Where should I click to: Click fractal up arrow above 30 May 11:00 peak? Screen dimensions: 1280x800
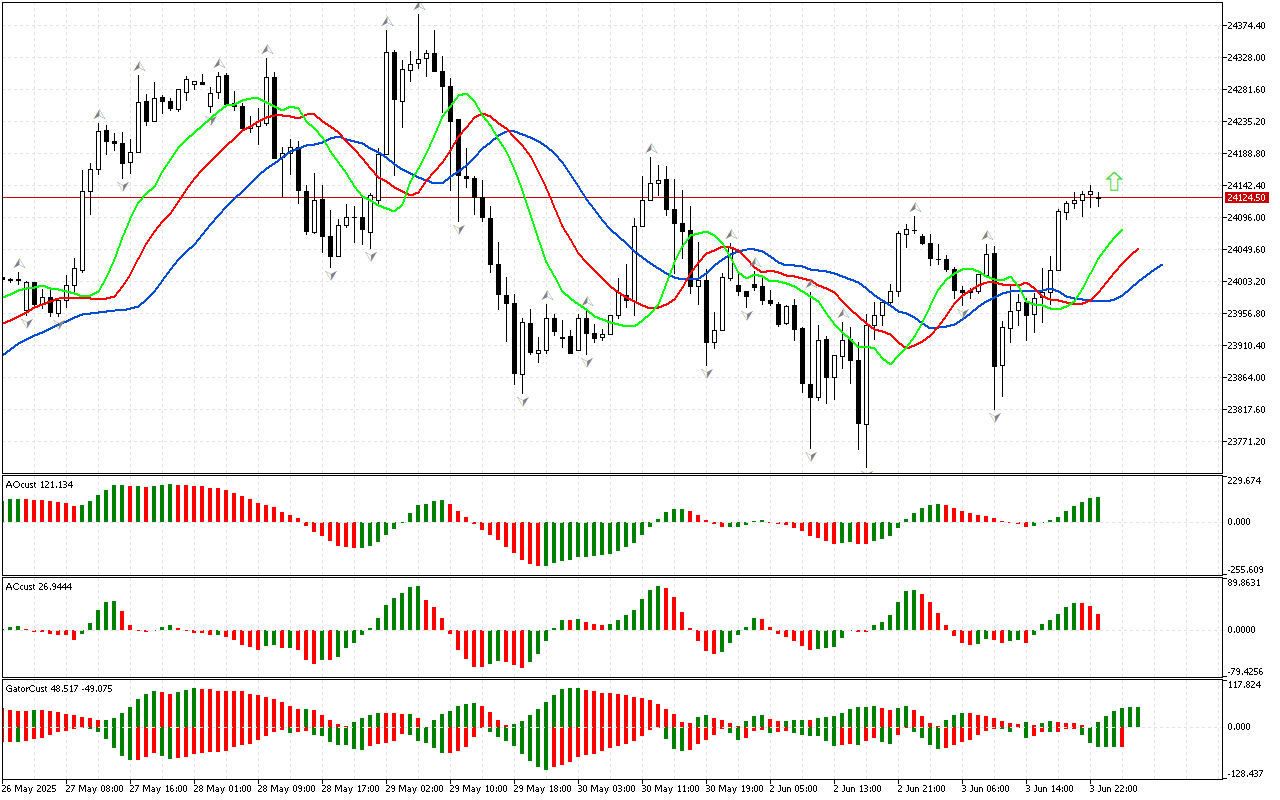click(651, 148)
